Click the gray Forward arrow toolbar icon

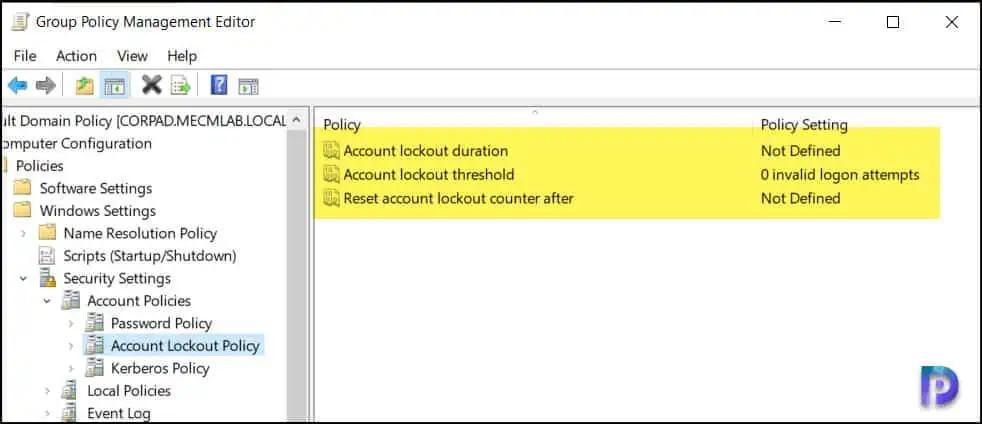click(45, 85)
